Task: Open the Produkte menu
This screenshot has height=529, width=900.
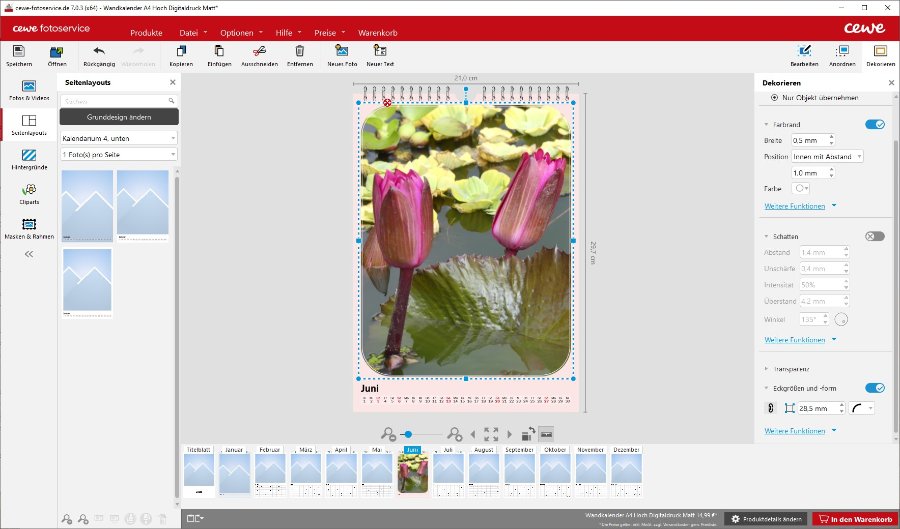Action: (146, 33)
